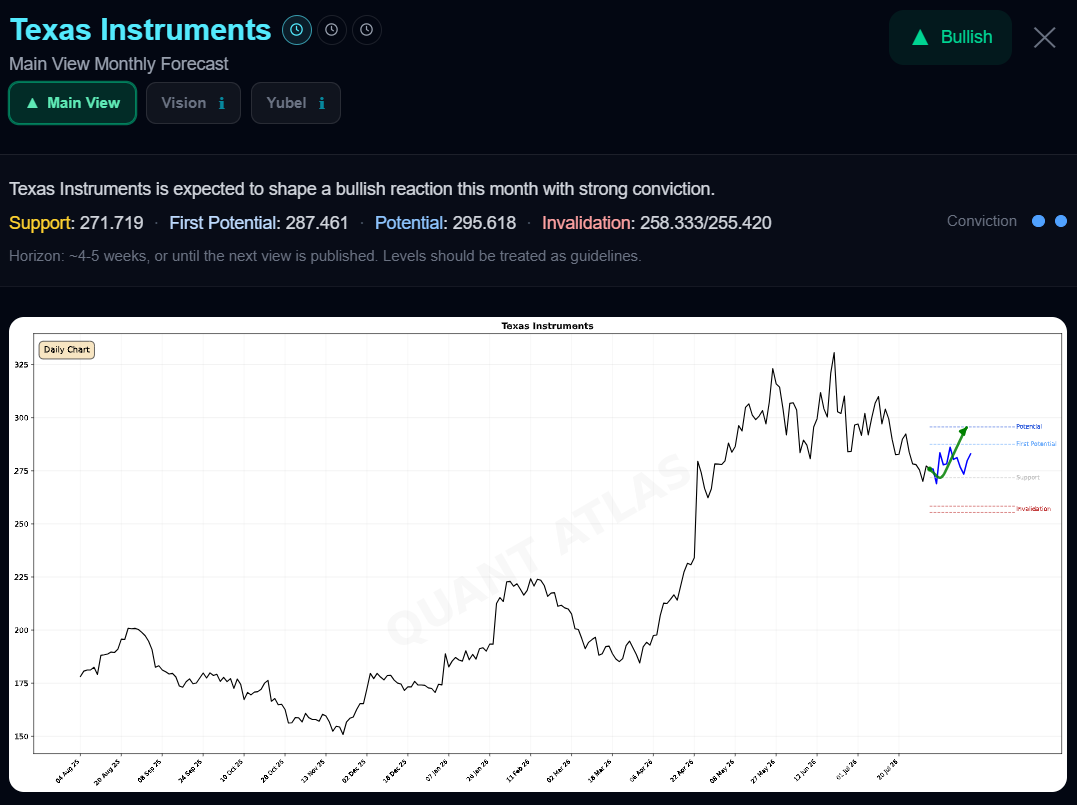The width and height of the screenshot is (1077, 805).
Task: Select the second clock history icon
Action: pyautogui.click(x=332, y=30)
